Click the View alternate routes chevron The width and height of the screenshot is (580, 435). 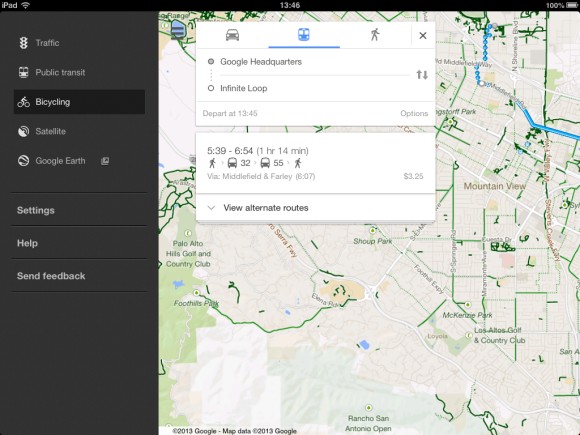[211, 208]
